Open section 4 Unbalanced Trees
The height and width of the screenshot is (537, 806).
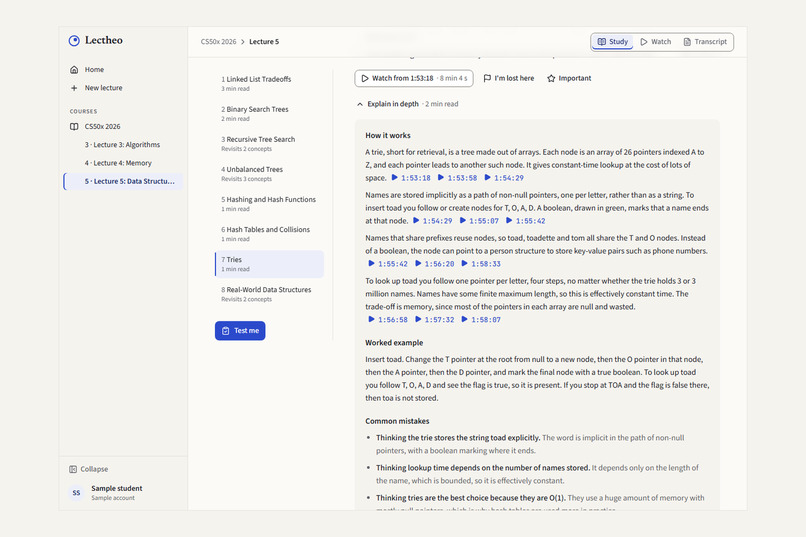click(269, 174)
